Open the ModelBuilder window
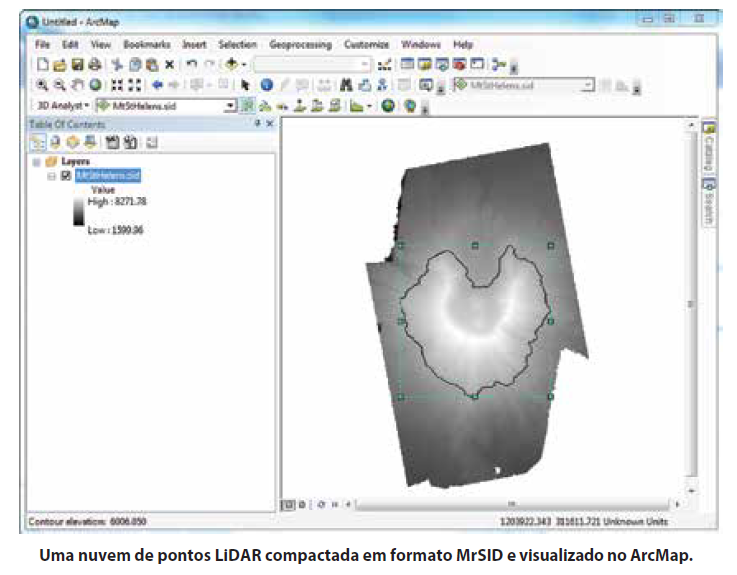This screenshot has width=737, height=575. (498, 64)
